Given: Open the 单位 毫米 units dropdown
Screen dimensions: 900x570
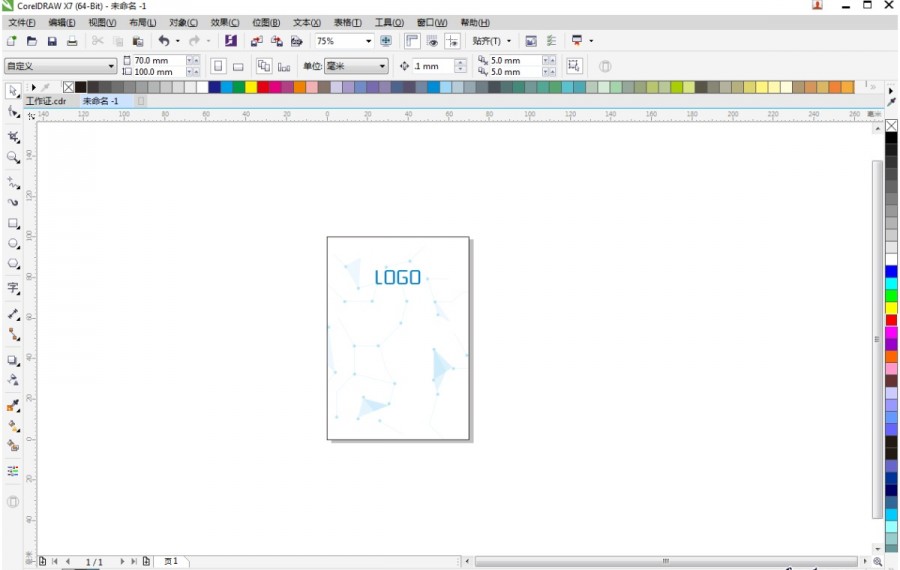Looking at the screenshot, I should [x=356, y=66].
